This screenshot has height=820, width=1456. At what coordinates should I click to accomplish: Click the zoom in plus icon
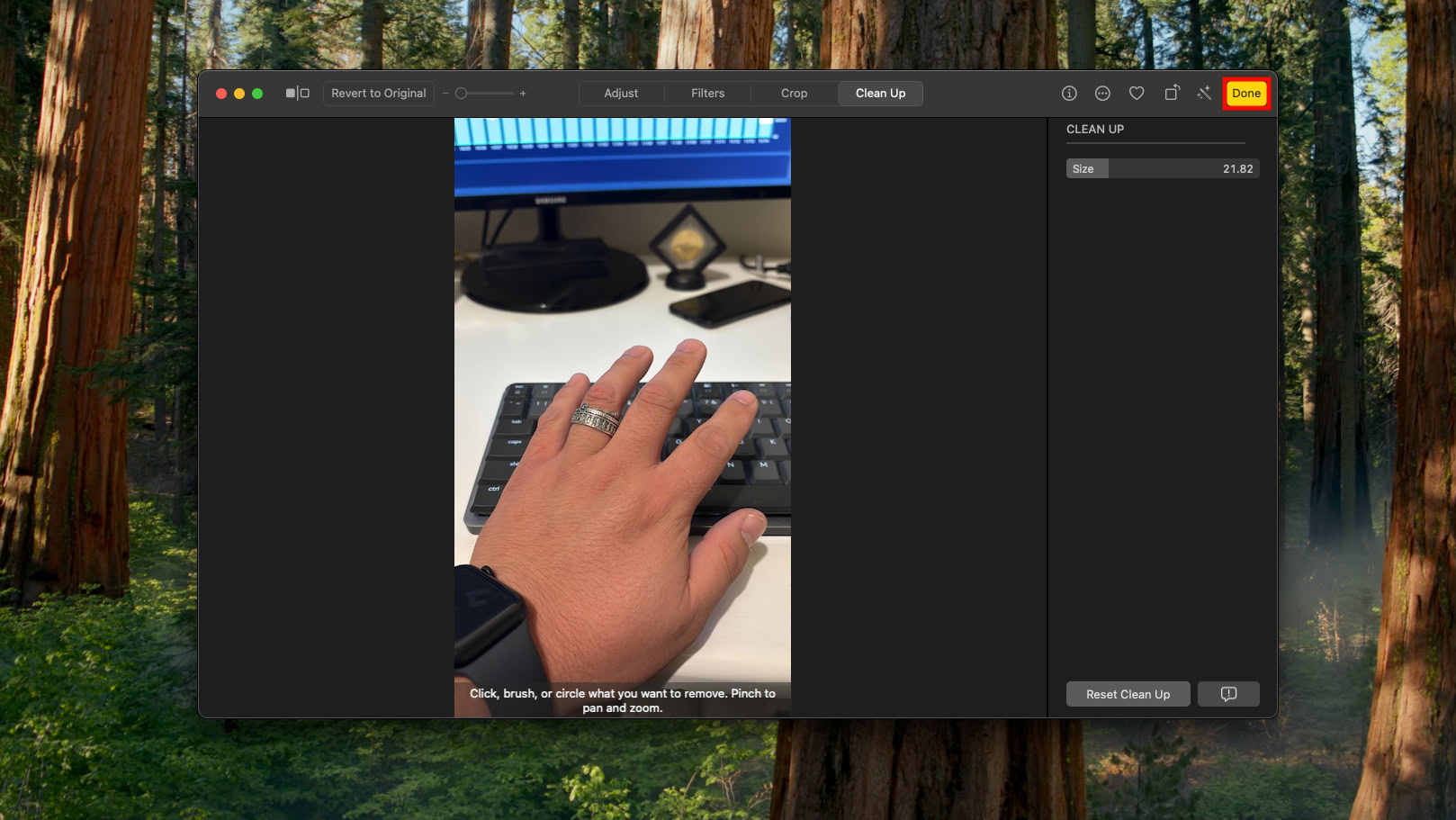pyautogui.click(x=523, y=94)
